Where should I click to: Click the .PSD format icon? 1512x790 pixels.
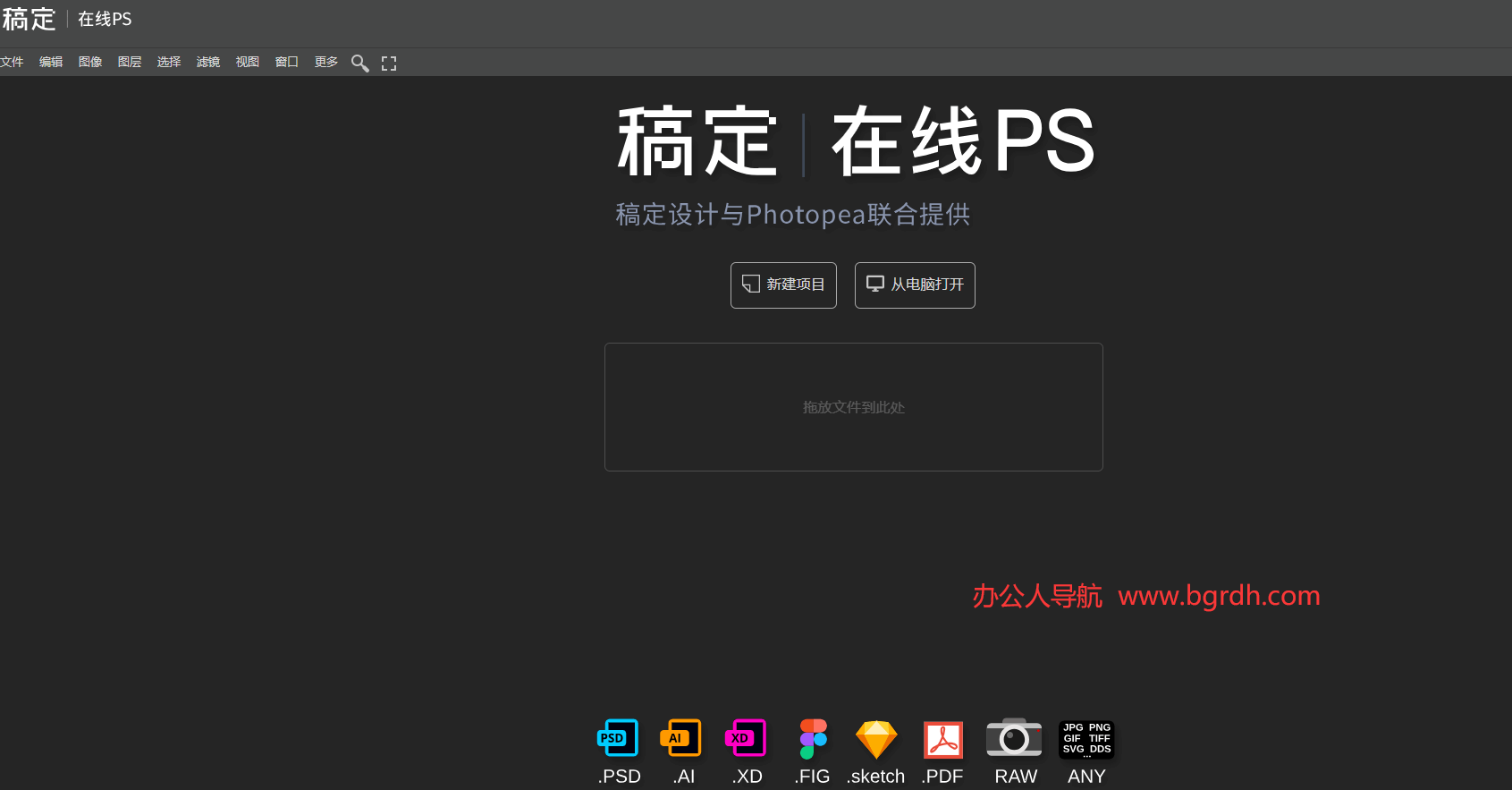click(x=618, y=739)
